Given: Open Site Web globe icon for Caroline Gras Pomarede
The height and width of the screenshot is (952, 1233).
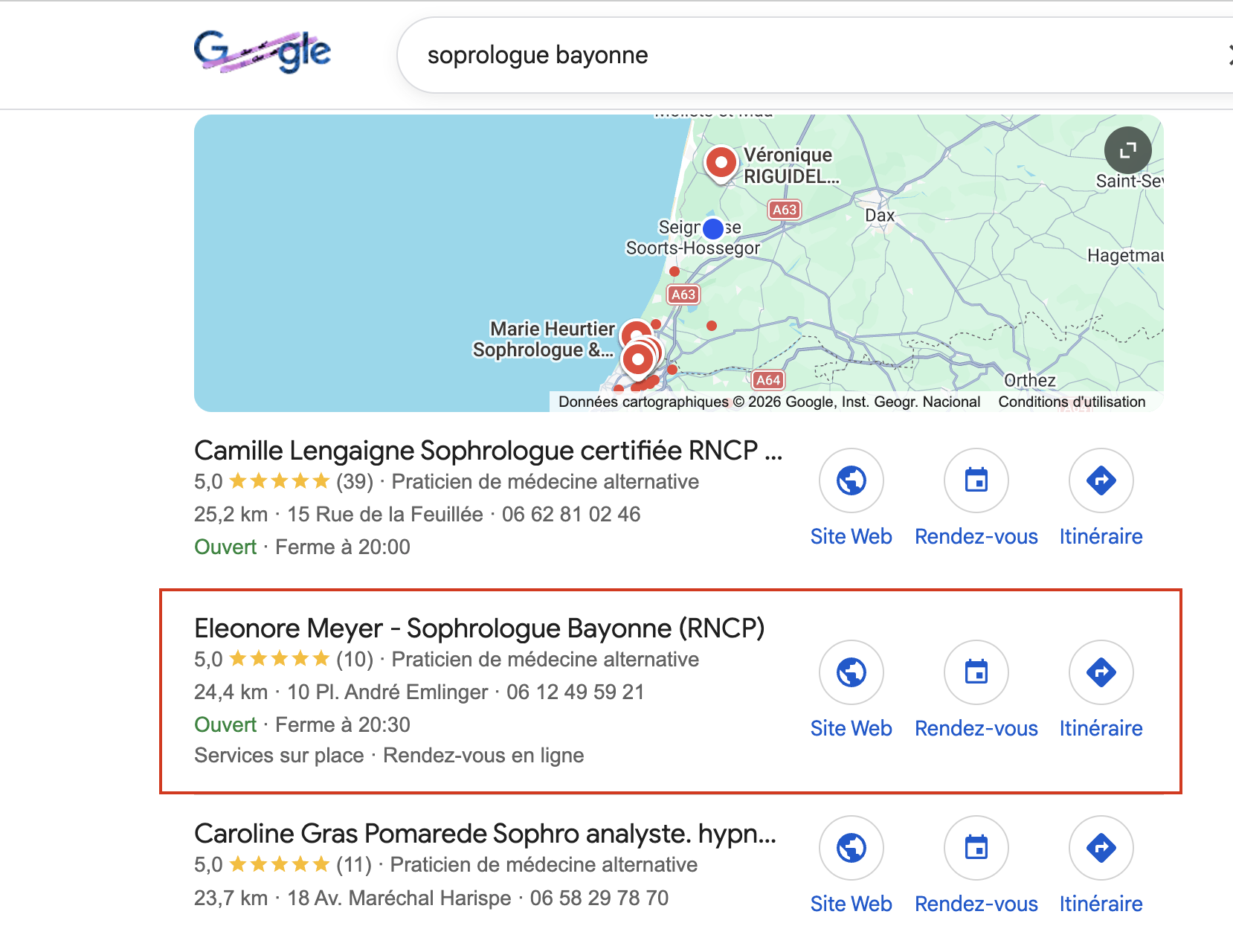Looking at the screenshot, I should click(851, 848).
